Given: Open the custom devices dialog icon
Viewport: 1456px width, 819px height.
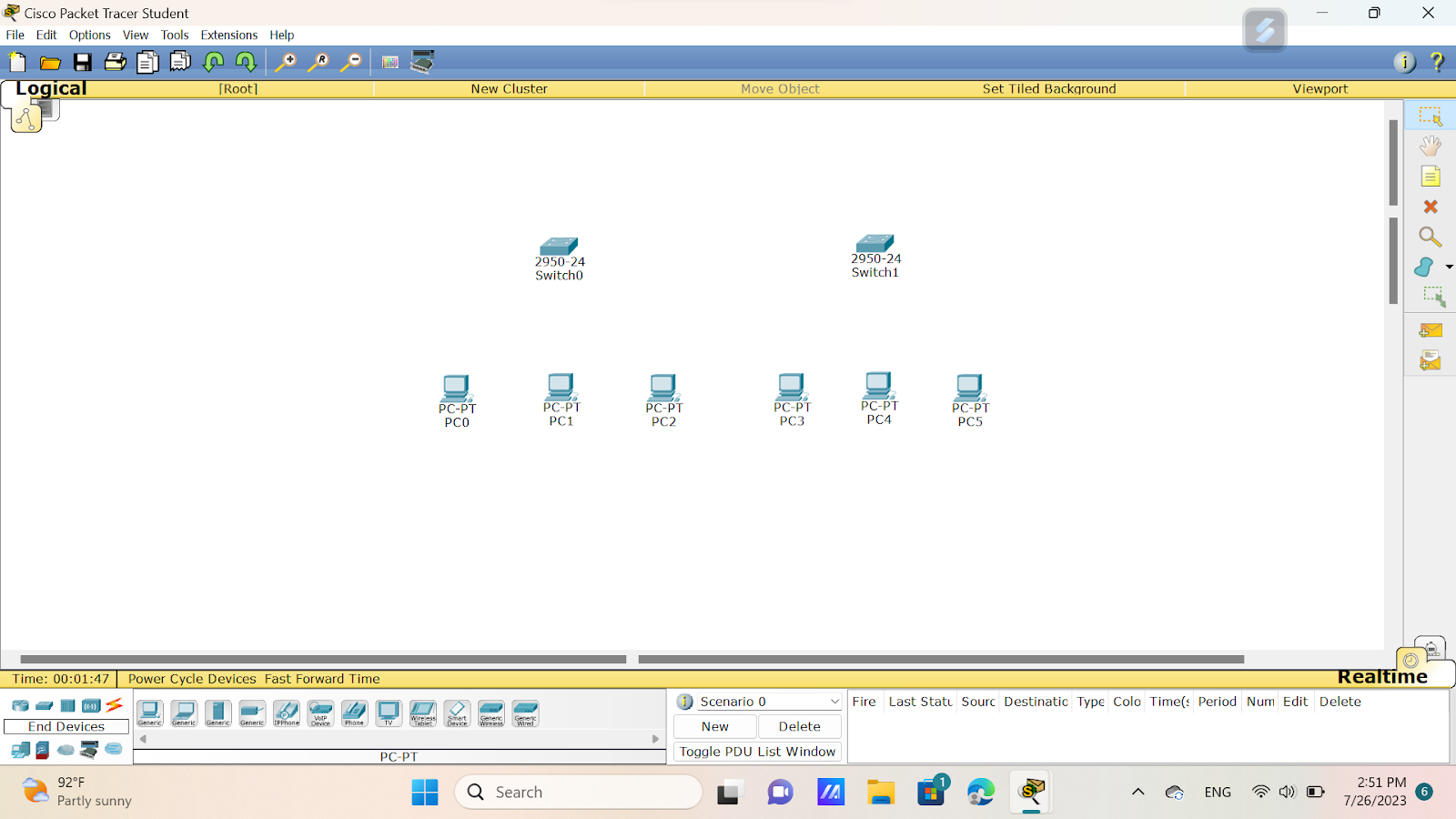Looking at the screenshot, I should [422, 62].
